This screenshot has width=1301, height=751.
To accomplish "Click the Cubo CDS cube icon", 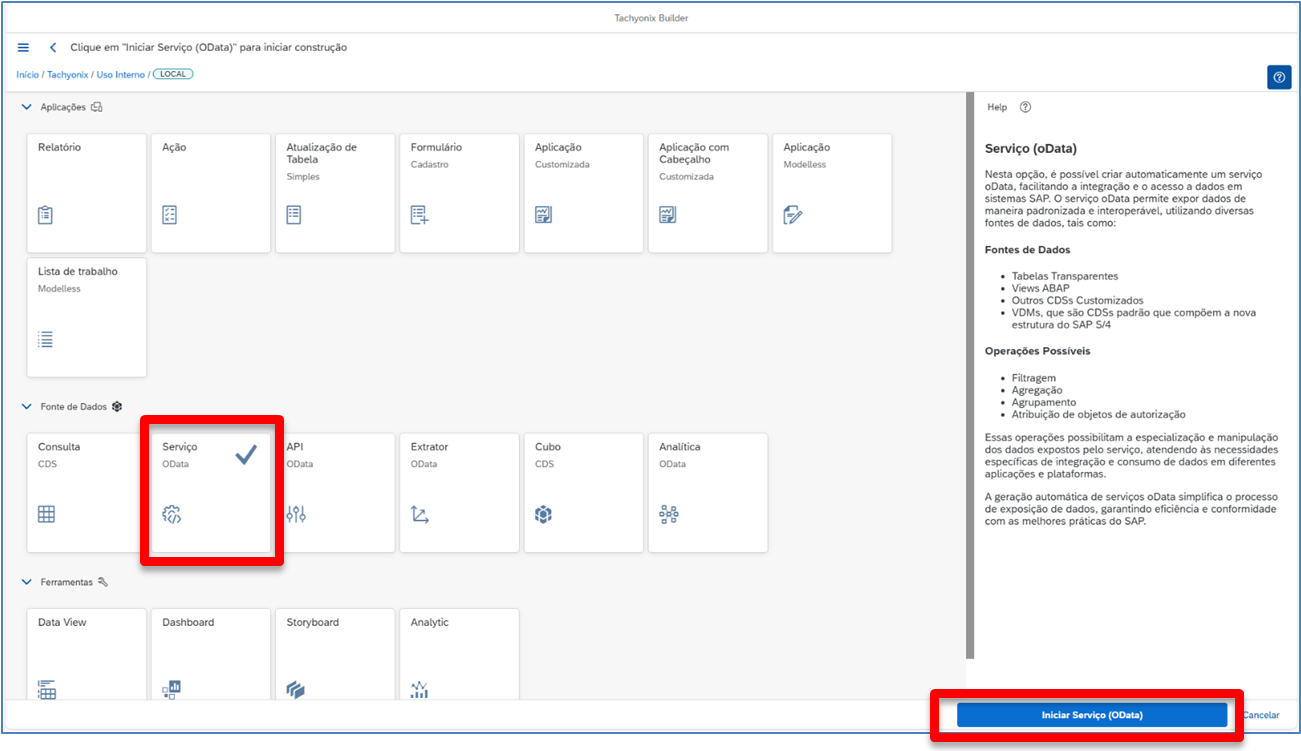I will click(x=543, y=515).
